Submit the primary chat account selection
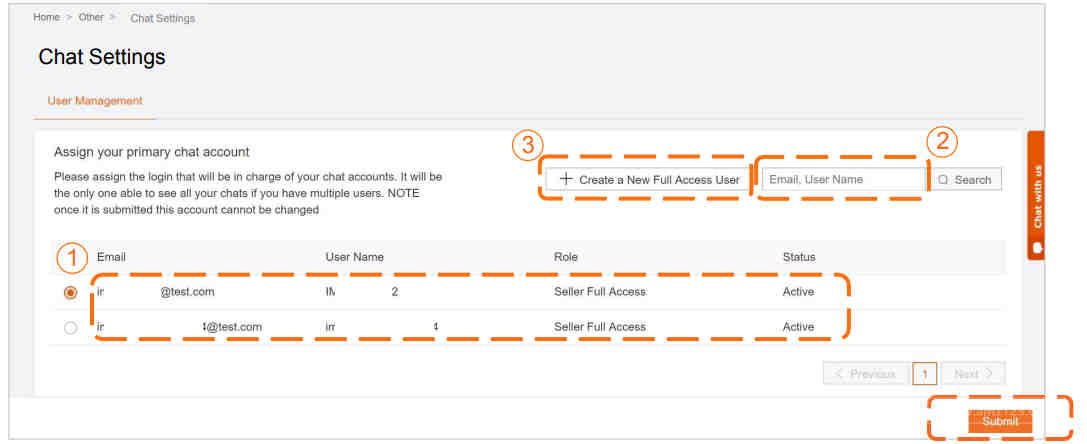 (x=1000, y=421)
